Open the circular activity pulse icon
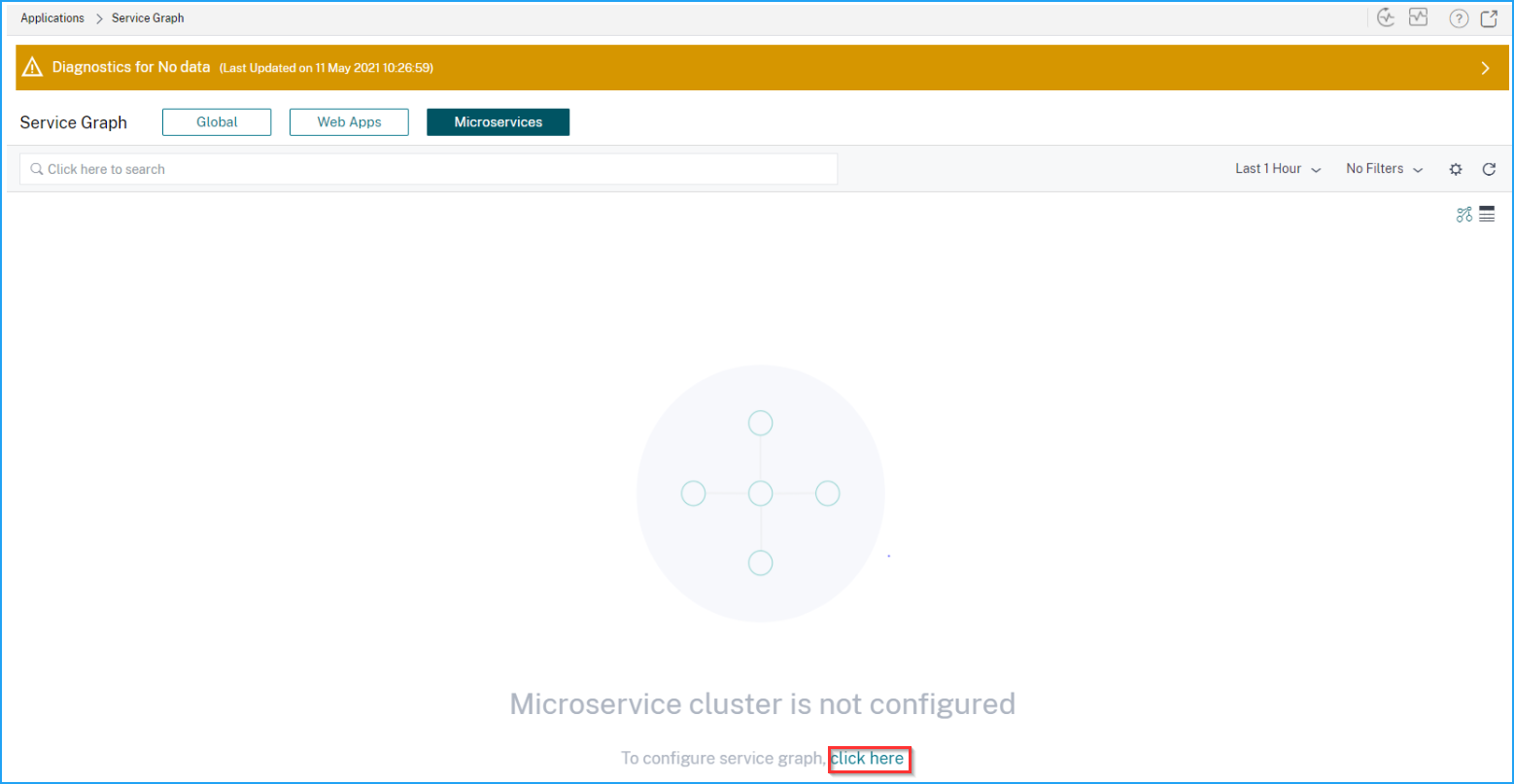This screenshot has height=784, width=1514. [1387, 17]
